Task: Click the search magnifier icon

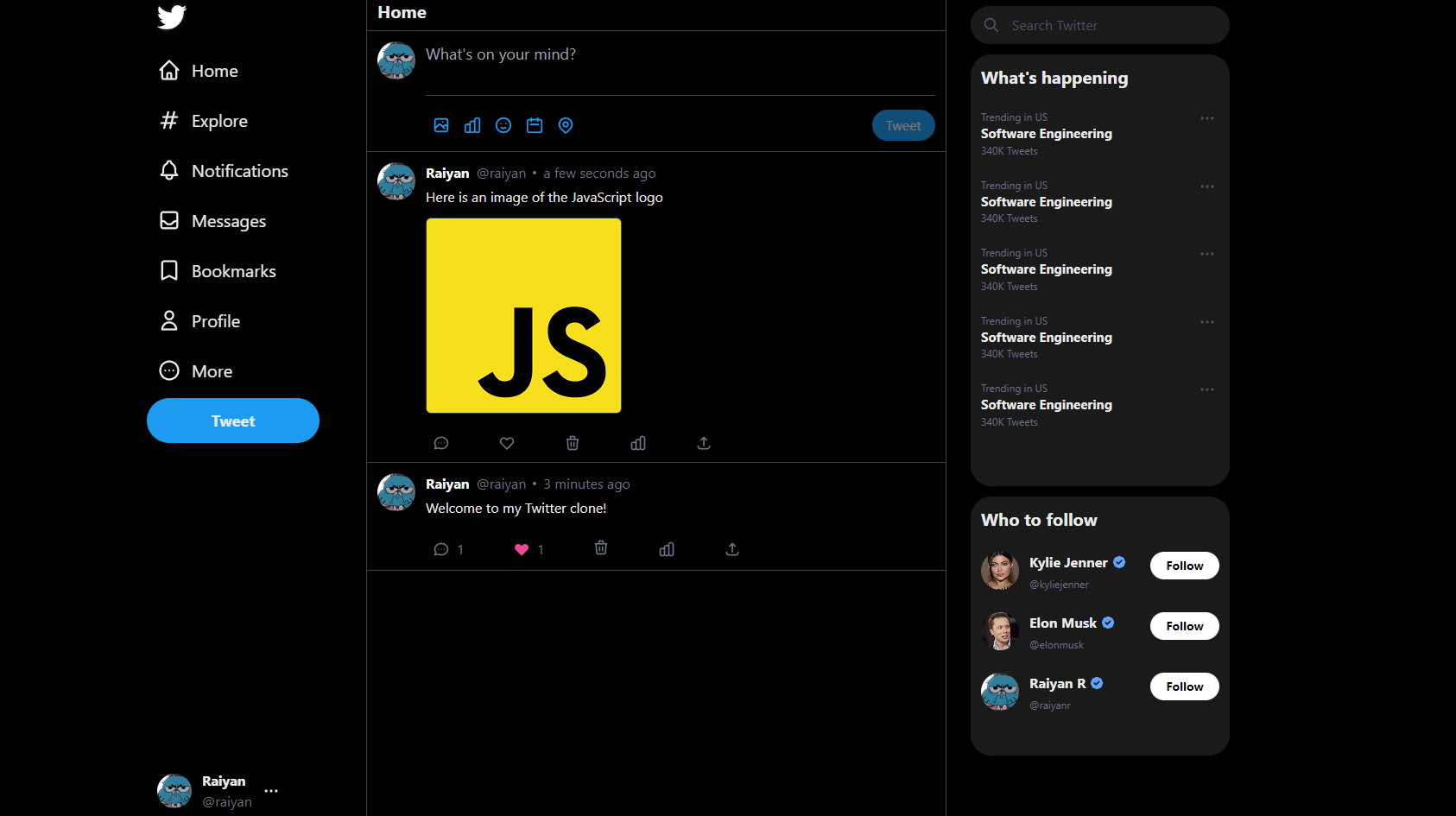Action: (991, 25)
